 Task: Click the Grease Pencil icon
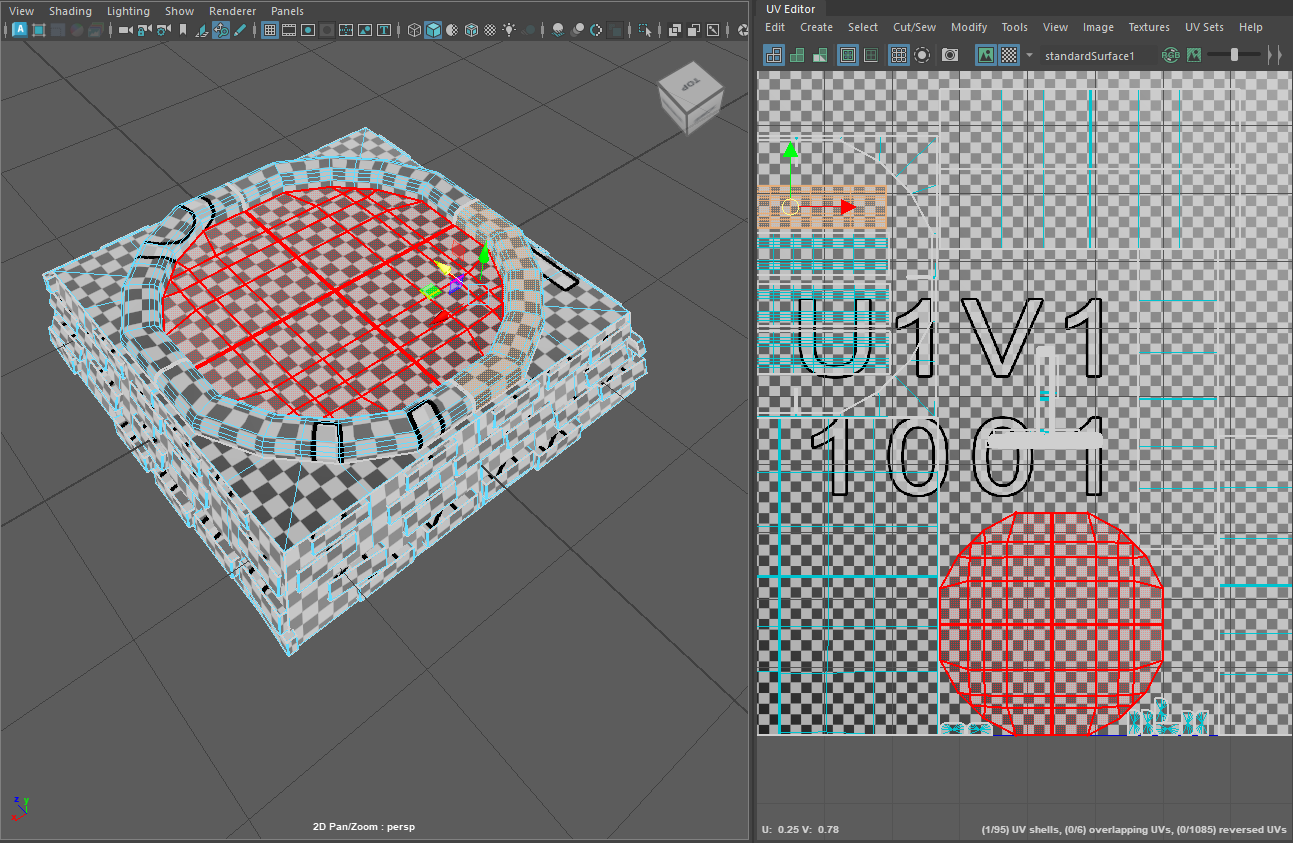pyautogui.click(x=238, y=30)
